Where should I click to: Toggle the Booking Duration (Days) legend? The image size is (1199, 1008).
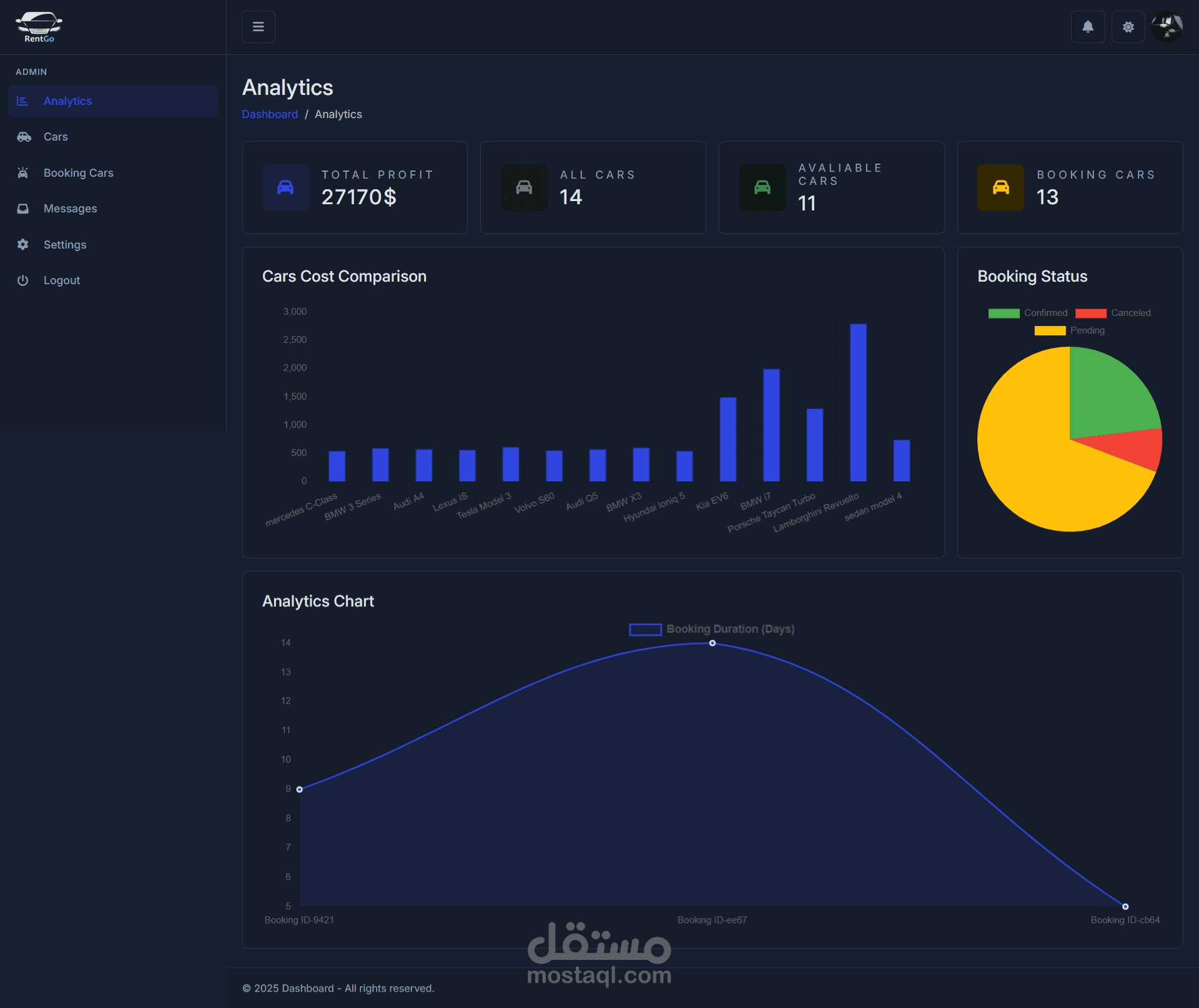tap(712, 629)
